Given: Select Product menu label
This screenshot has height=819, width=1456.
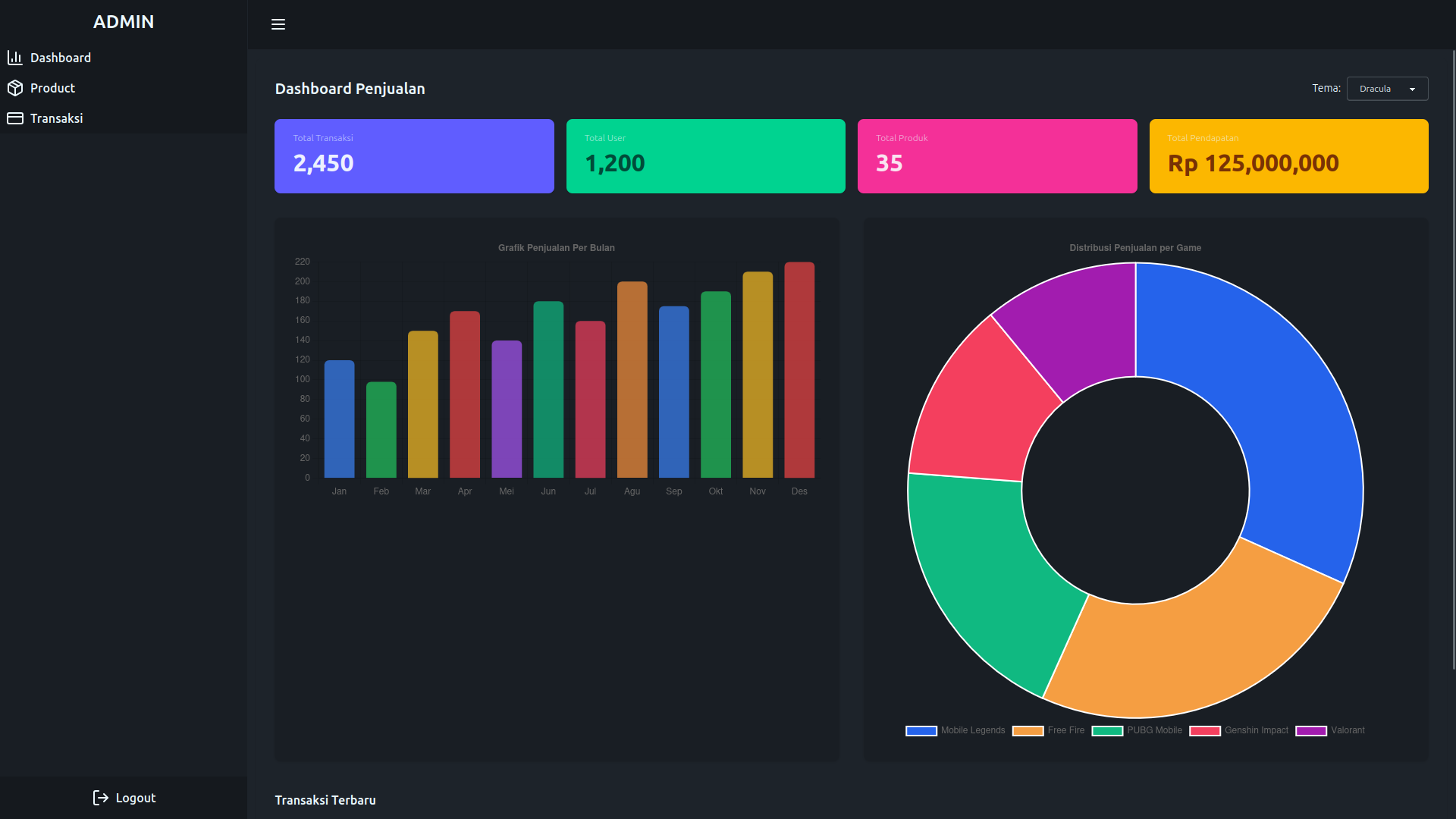Looking at the screenshot, I should pyautogui.click(x=53, y=88).
